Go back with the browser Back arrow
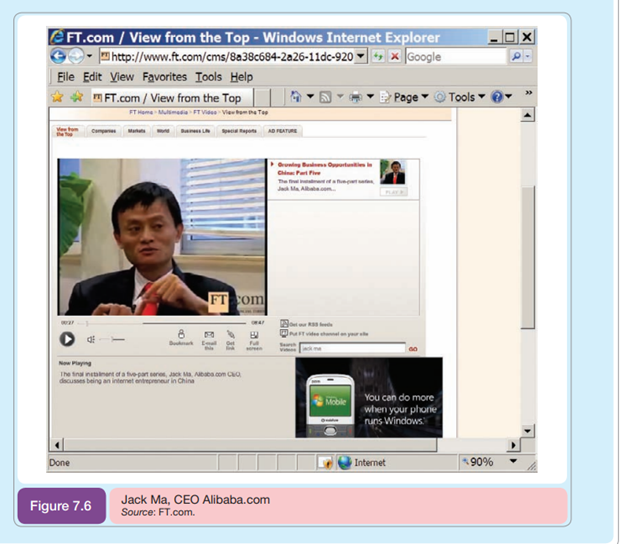 click(x=58, y=56)
